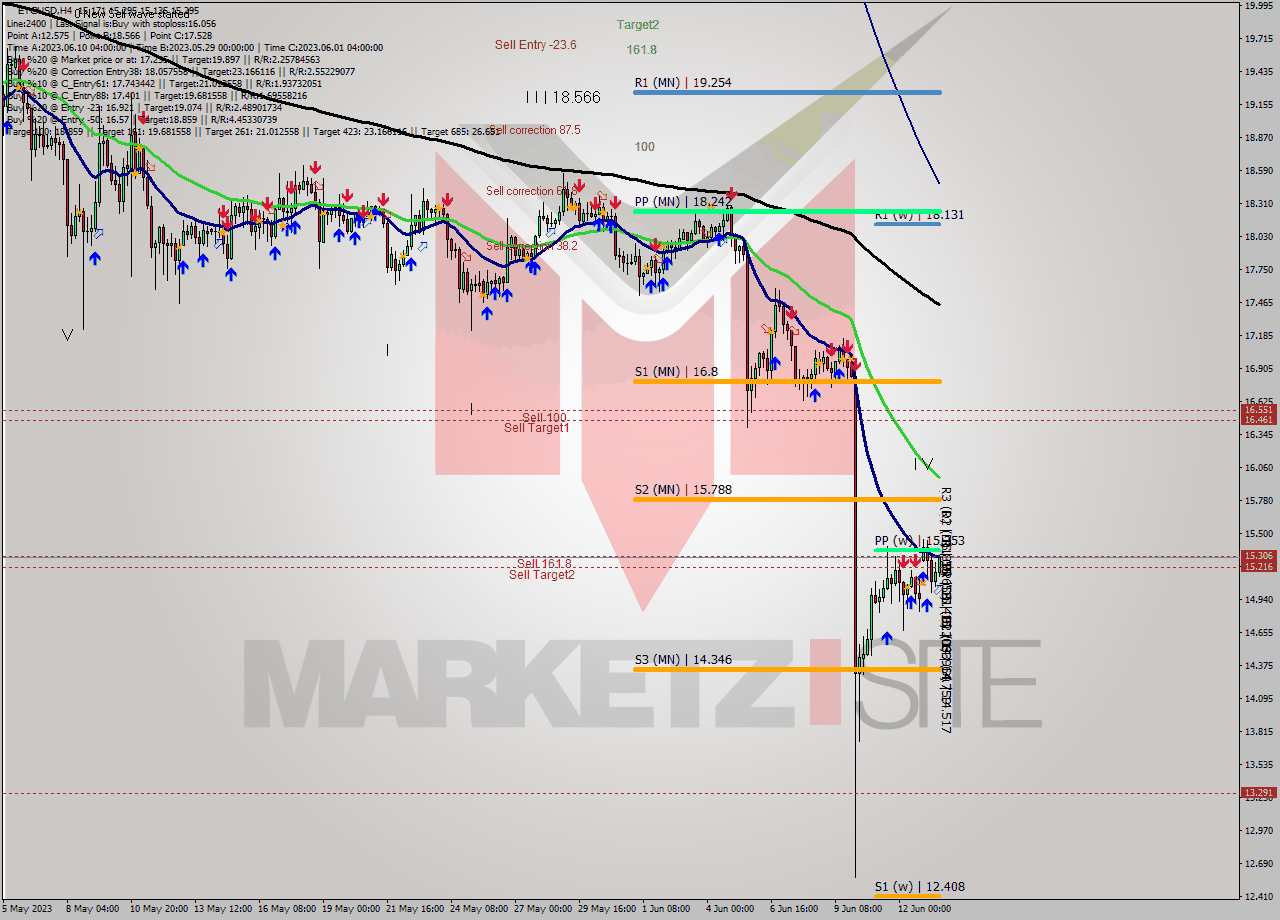This screenshot has height=920, width=1280.
Task: Select the 8 May 04:00 date label
Action: click(x=90, y=910)
